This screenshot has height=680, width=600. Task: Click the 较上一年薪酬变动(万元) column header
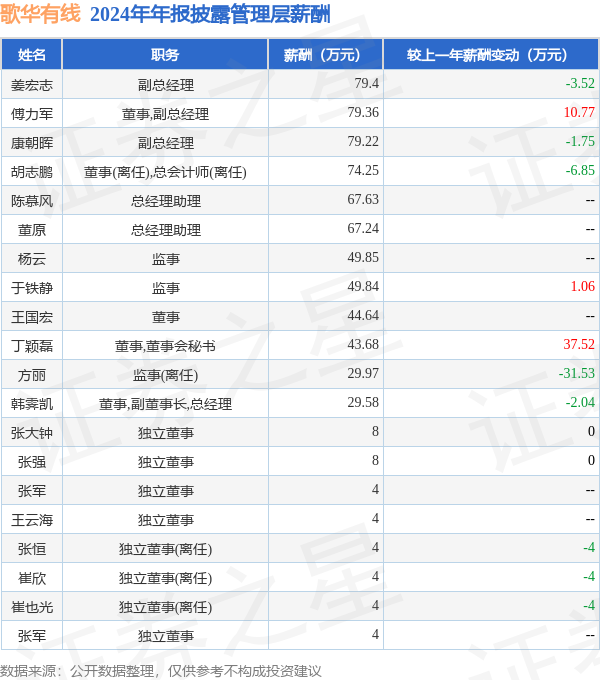491,55
